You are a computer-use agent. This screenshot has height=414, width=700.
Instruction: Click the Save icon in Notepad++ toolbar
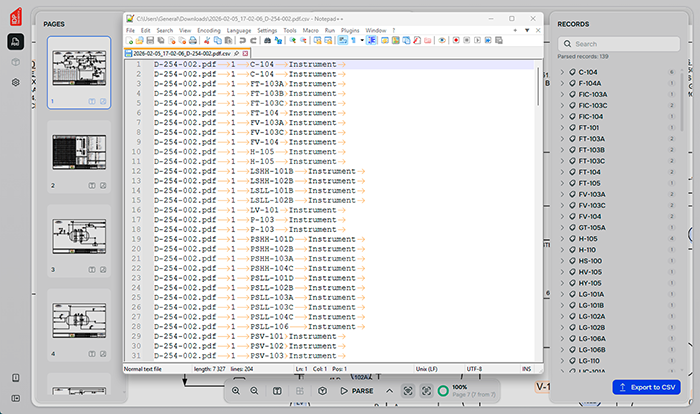(x=150, y=41)
